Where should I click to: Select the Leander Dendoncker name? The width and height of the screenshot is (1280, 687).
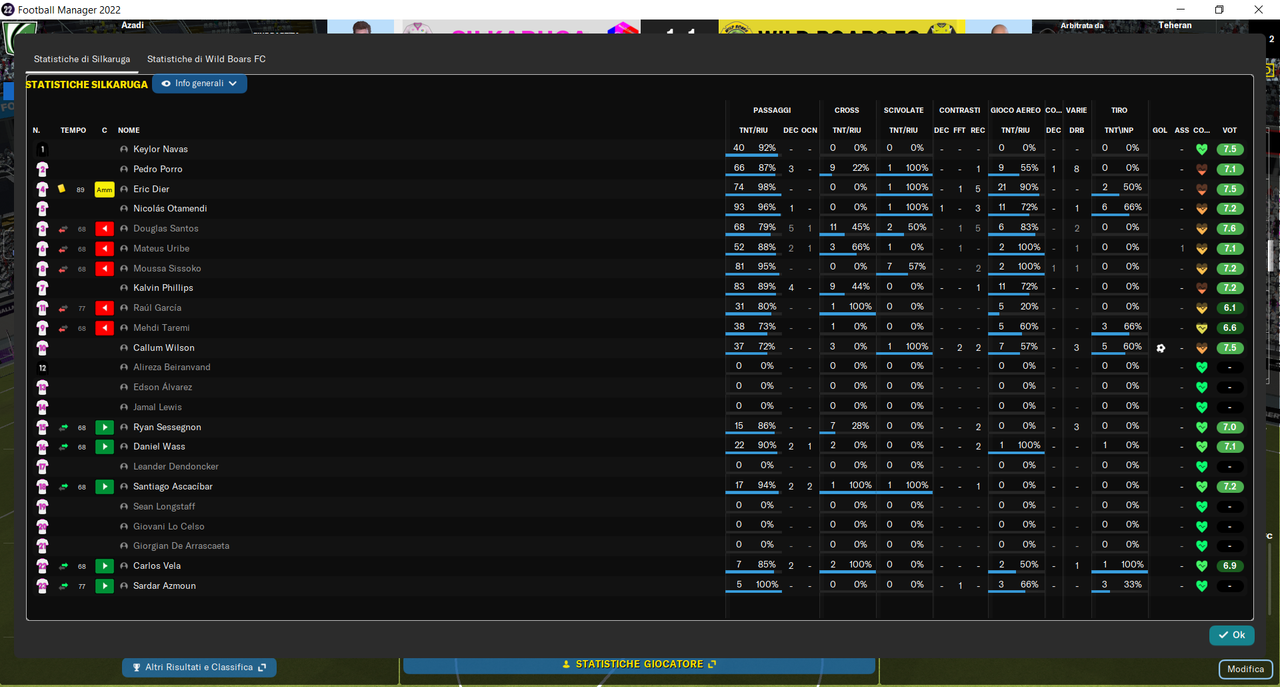[x=176, y=467]
